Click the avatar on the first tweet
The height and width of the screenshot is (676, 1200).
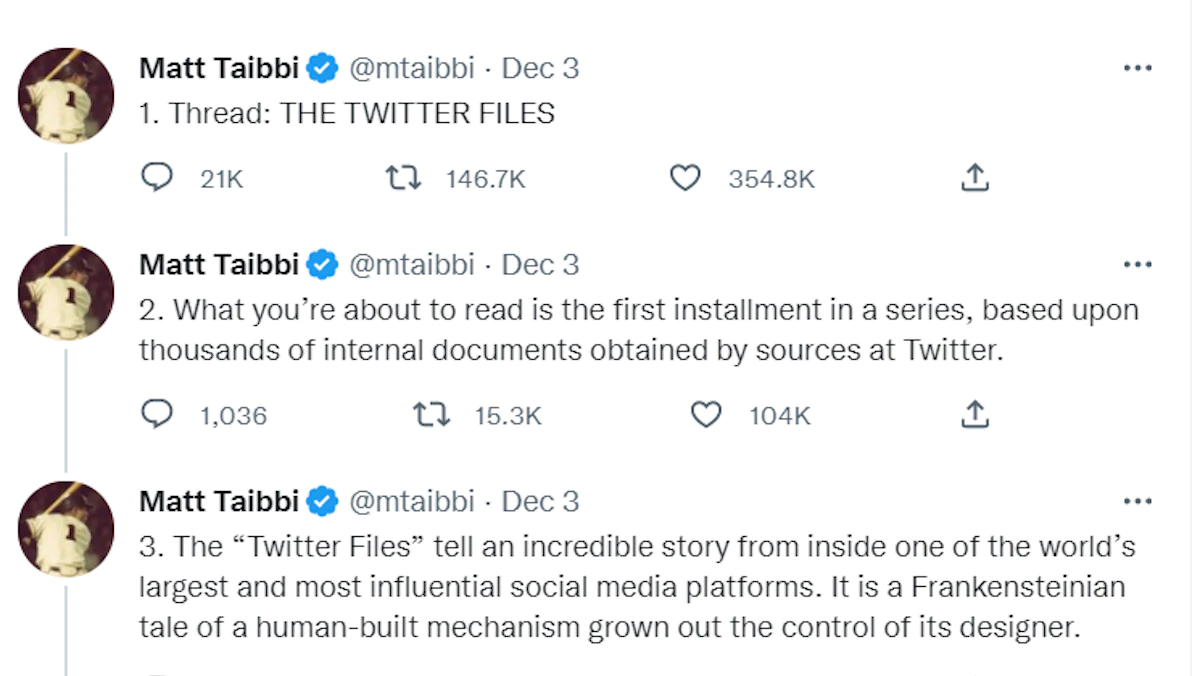point(66,95)
